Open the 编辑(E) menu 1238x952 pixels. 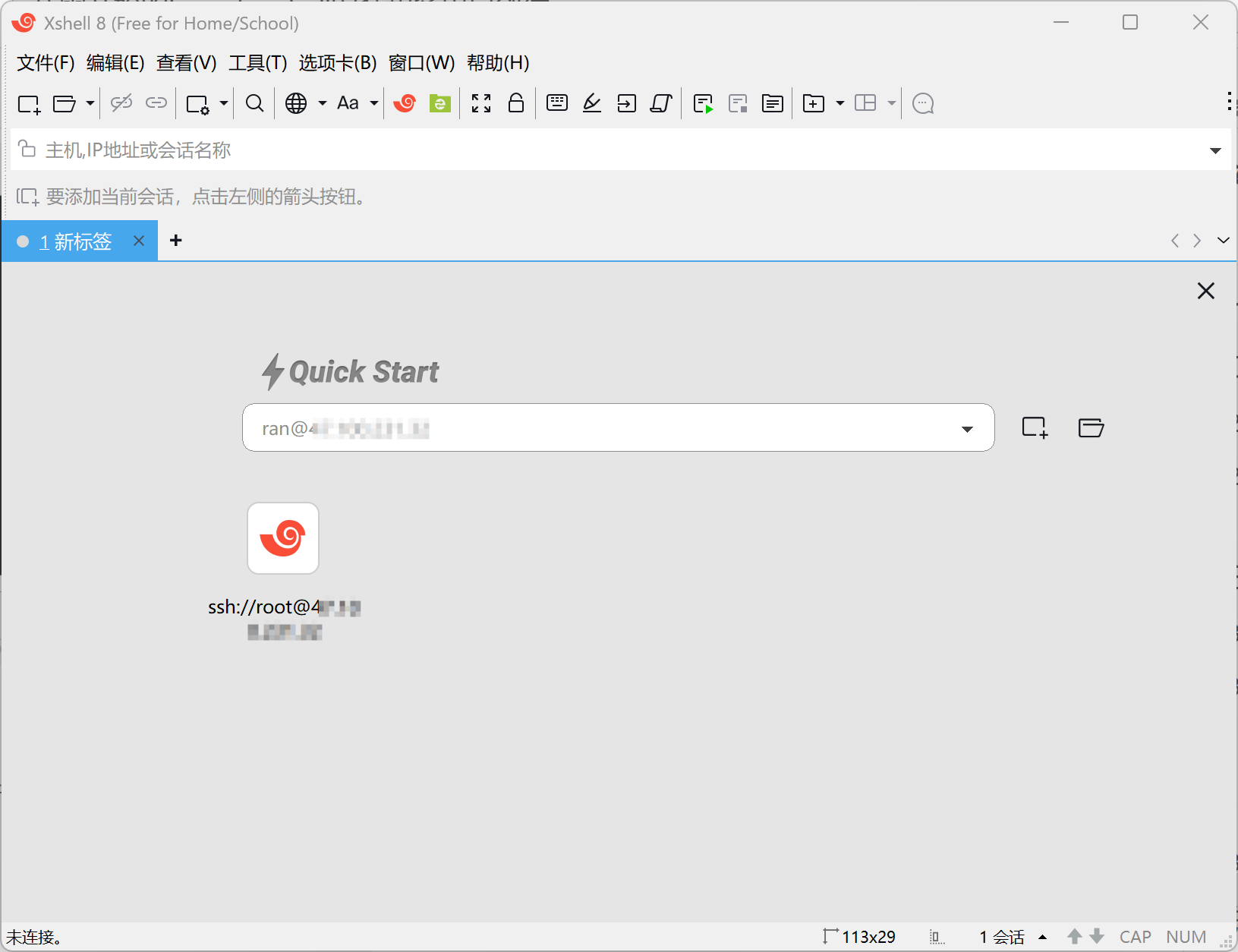pos(115,63)
